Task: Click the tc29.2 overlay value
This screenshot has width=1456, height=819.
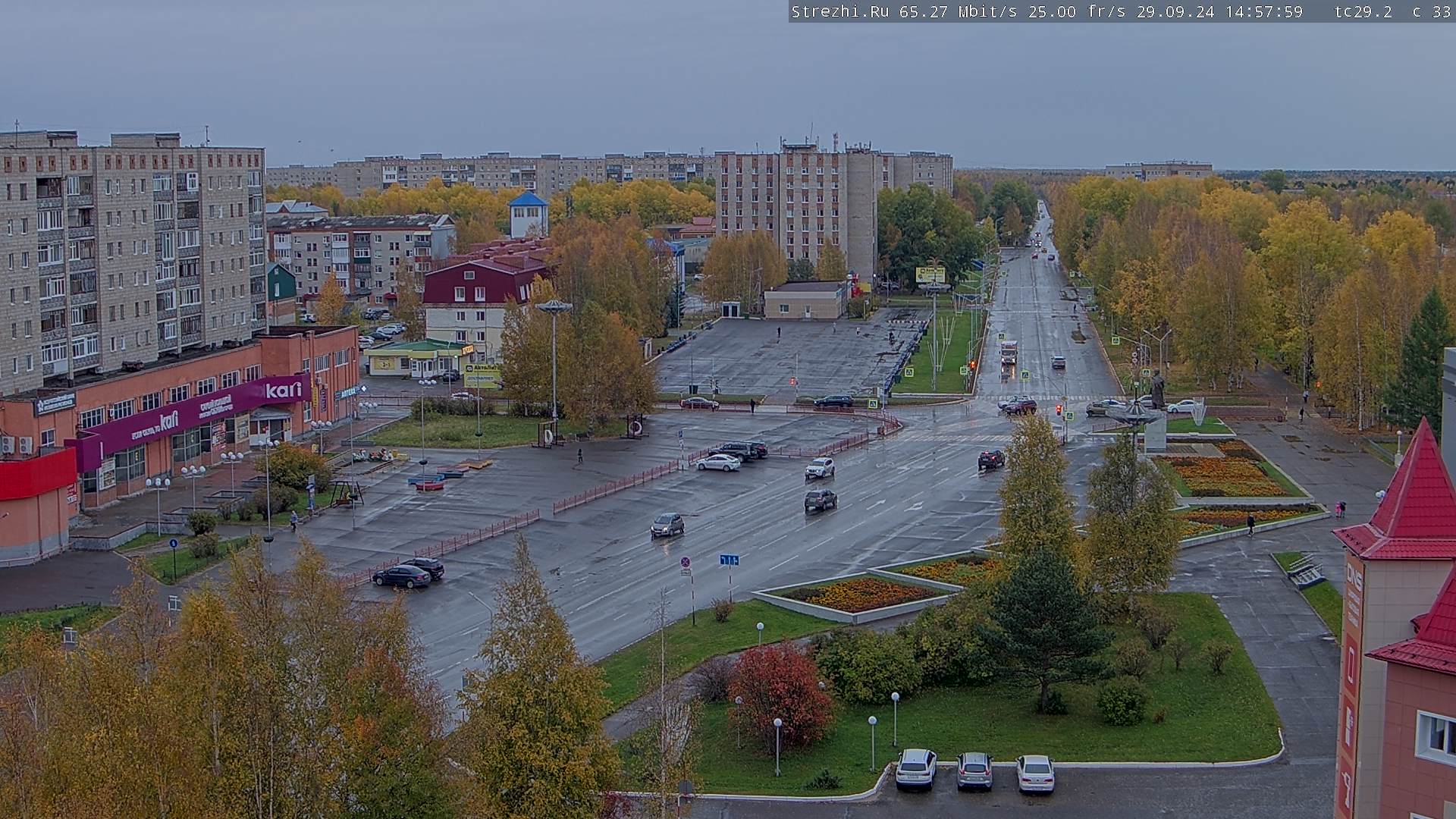Action: [1363, 11]
